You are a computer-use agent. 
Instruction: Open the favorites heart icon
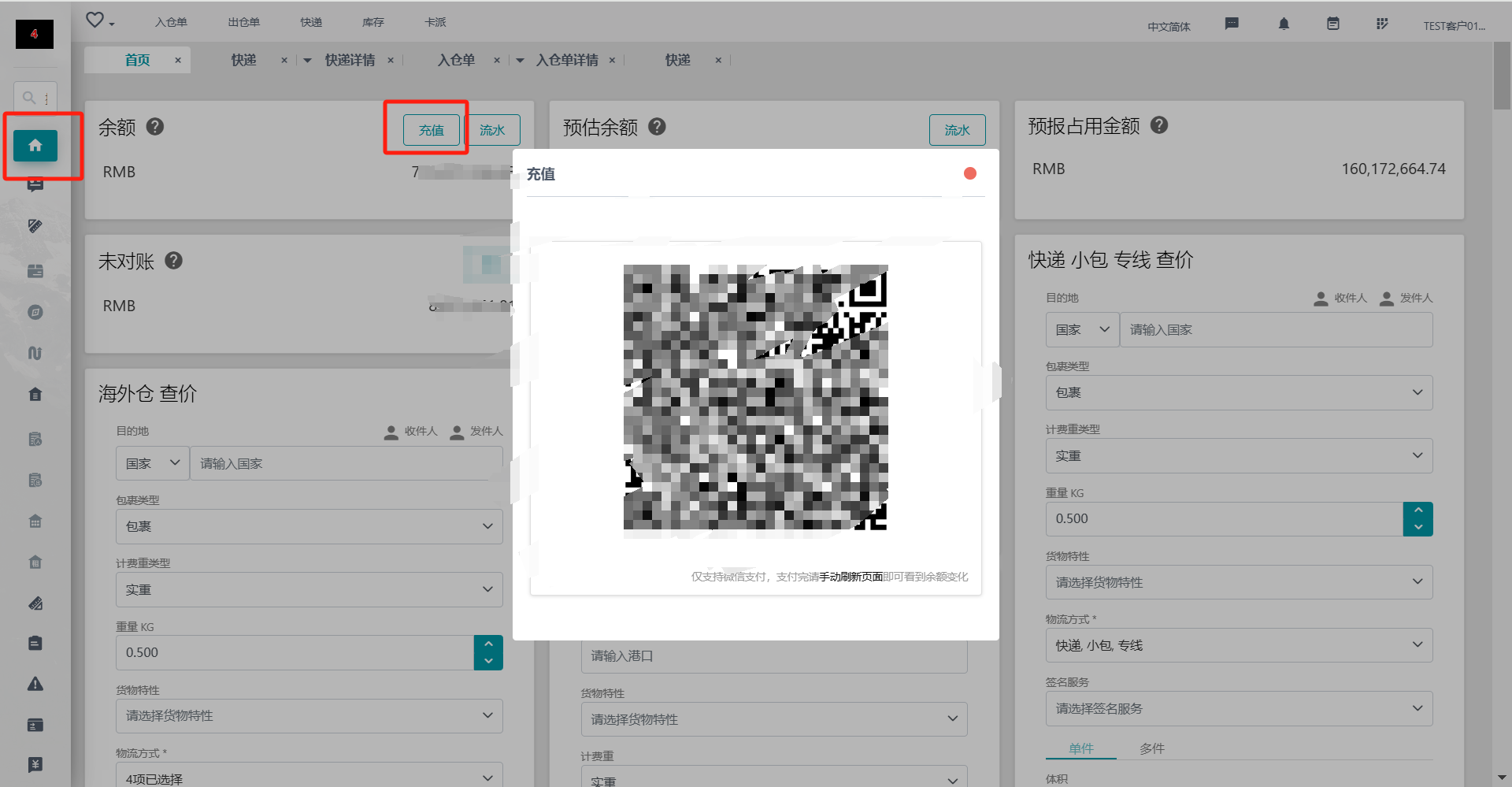click(x=94, y=20)
